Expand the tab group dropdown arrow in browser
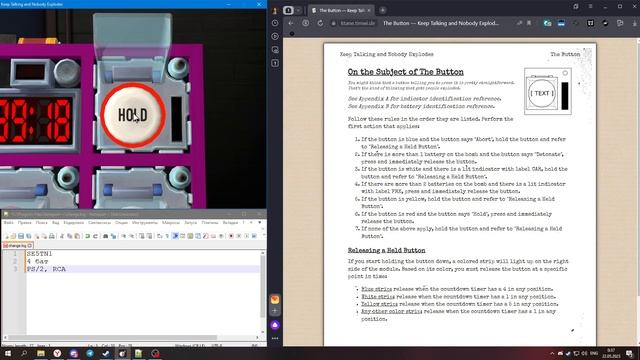 coord(298,10)
